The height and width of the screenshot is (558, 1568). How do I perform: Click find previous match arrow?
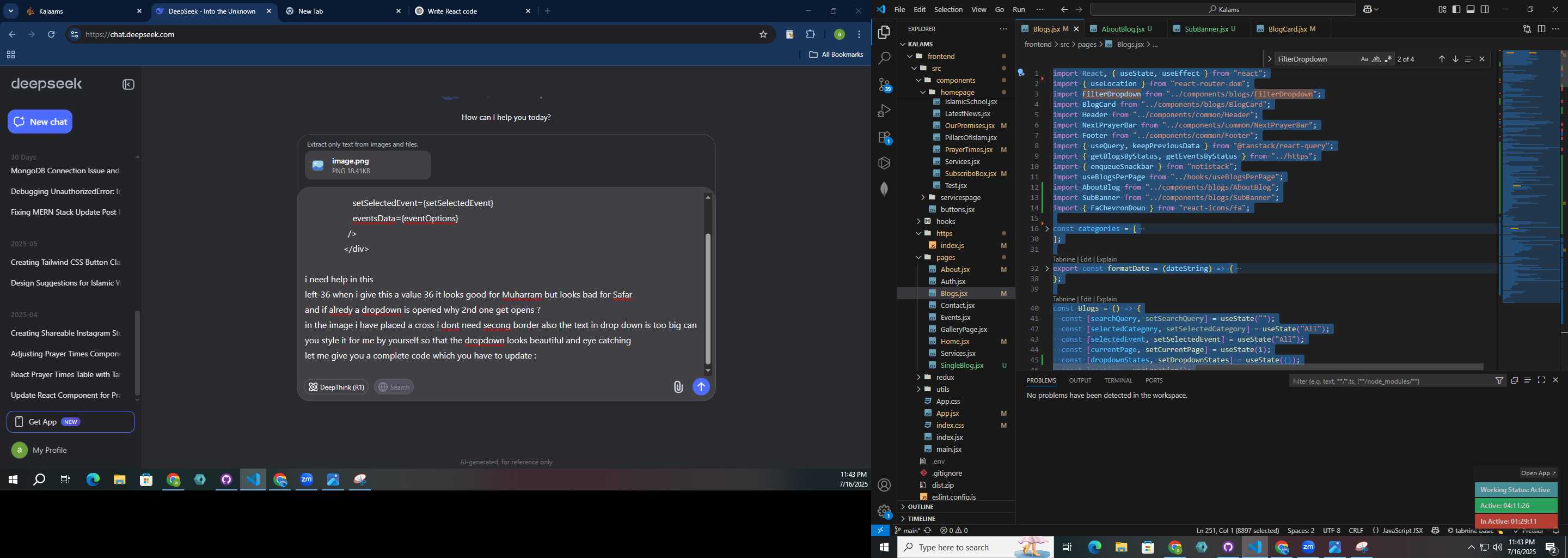click(1441, 59)
